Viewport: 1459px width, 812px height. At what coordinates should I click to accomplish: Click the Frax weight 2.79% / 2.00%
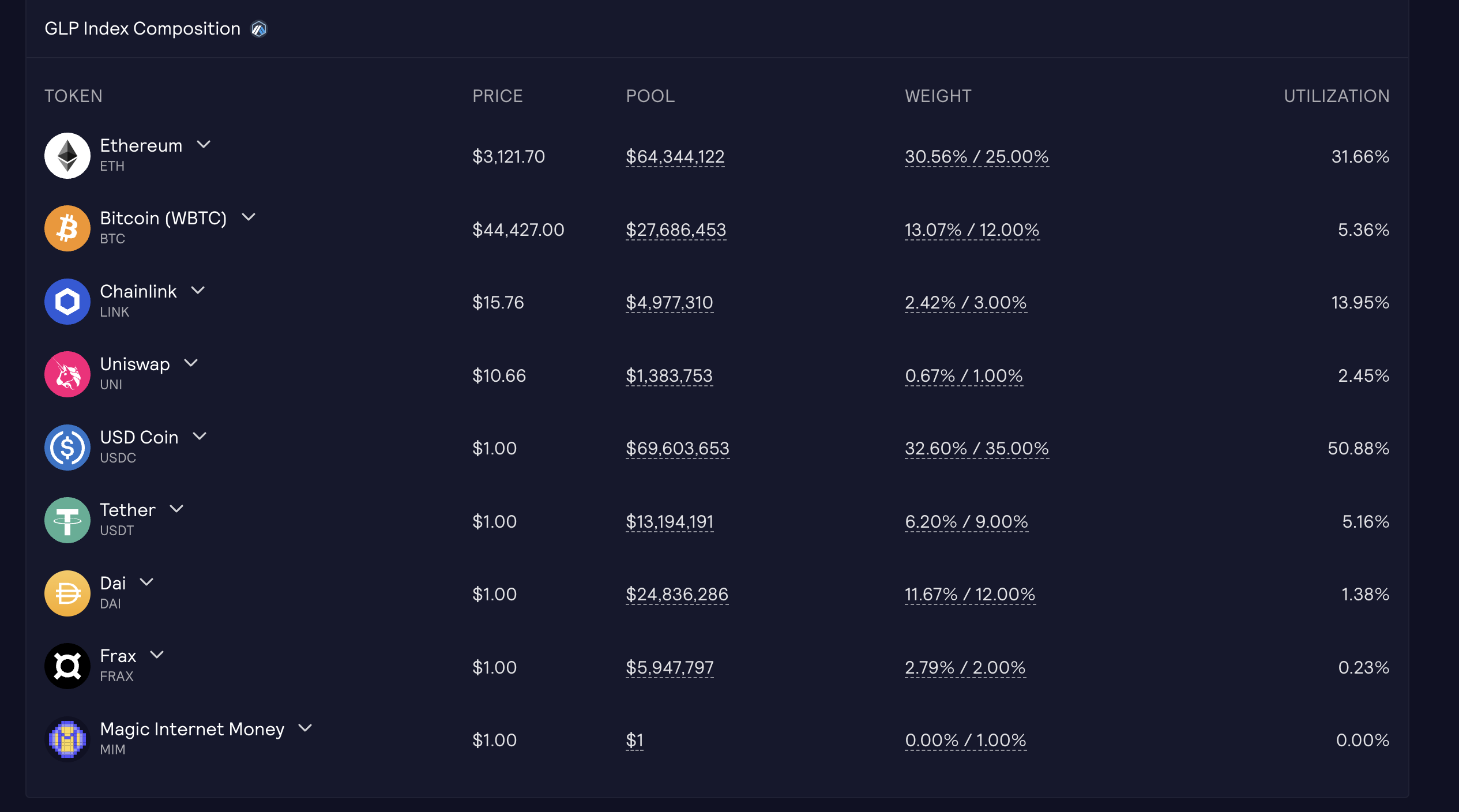[965, 667]
